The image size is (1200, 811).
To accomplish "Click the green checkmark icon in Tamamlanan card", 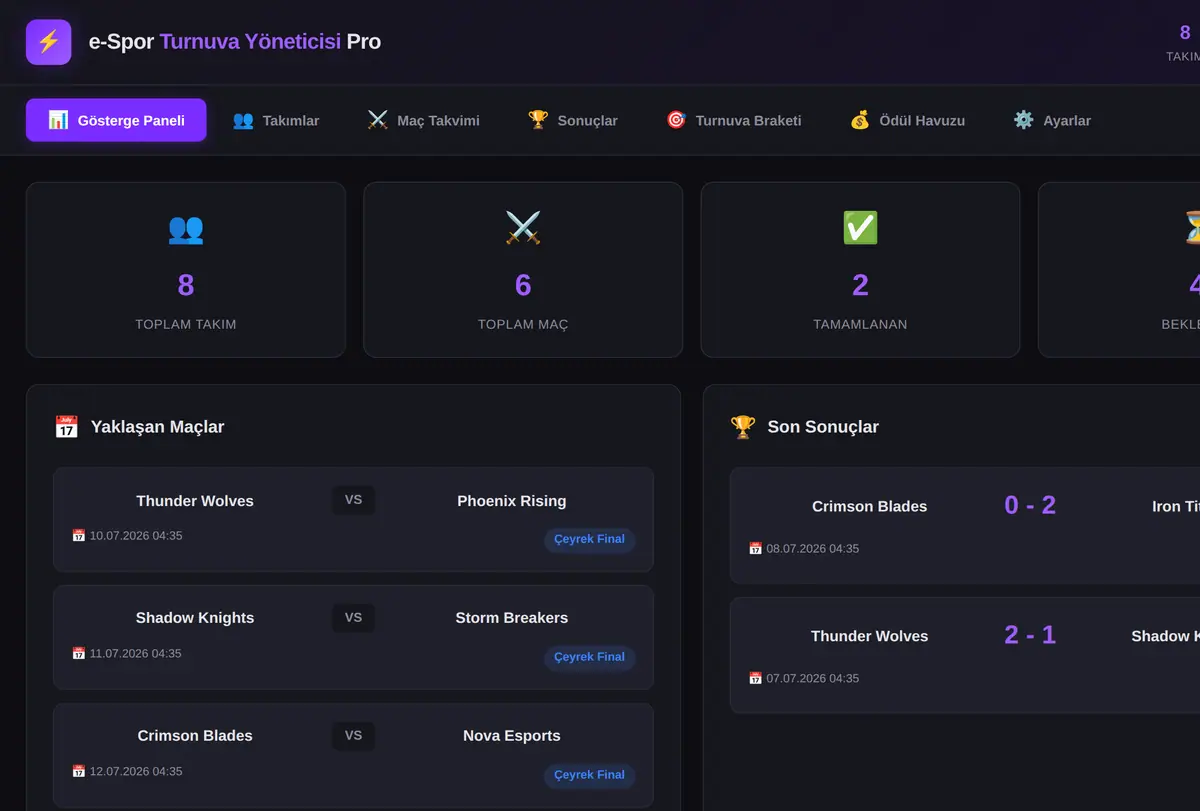I will pyautogui.click(x=860, y=229).
